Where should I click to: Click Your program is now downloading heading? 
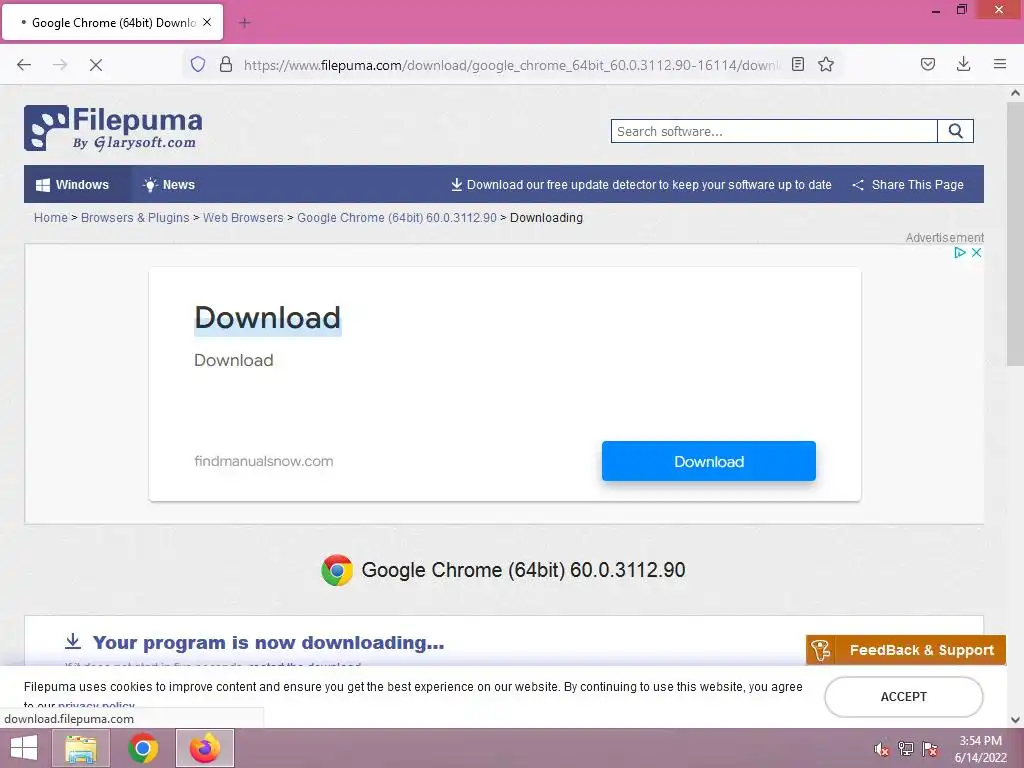[268, 643]
